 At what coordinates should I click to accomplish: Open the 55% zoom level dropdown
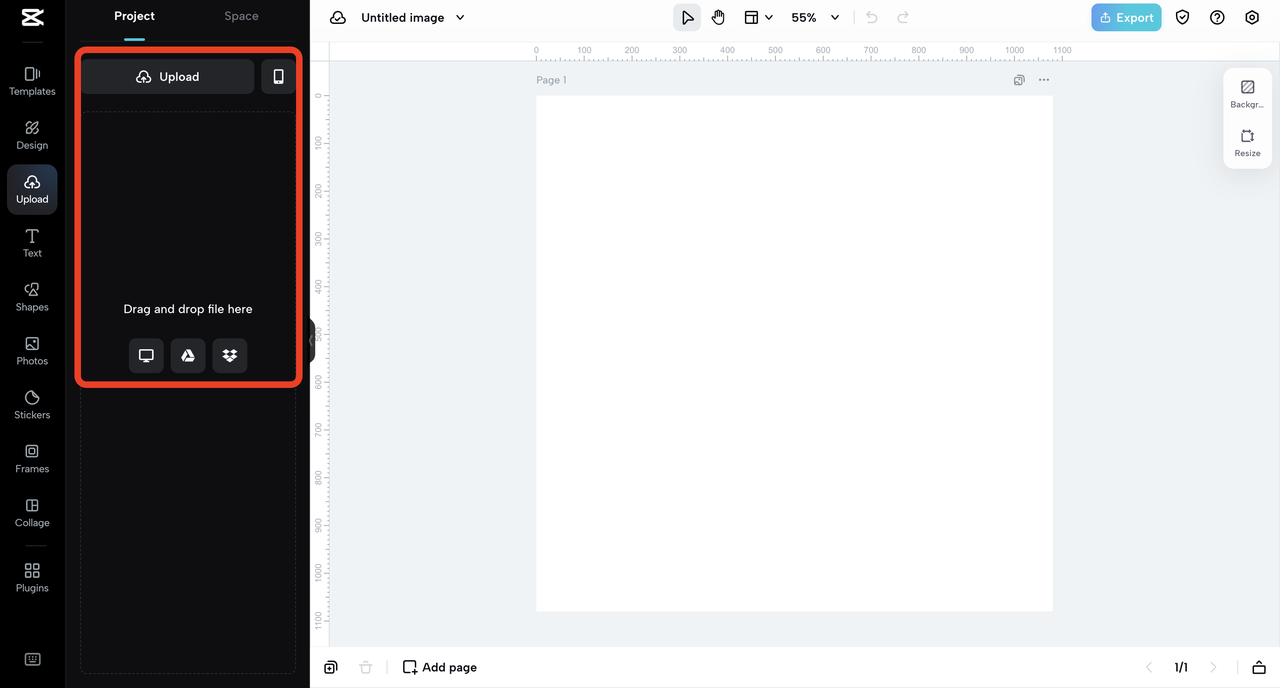click(x=815, y=17)
